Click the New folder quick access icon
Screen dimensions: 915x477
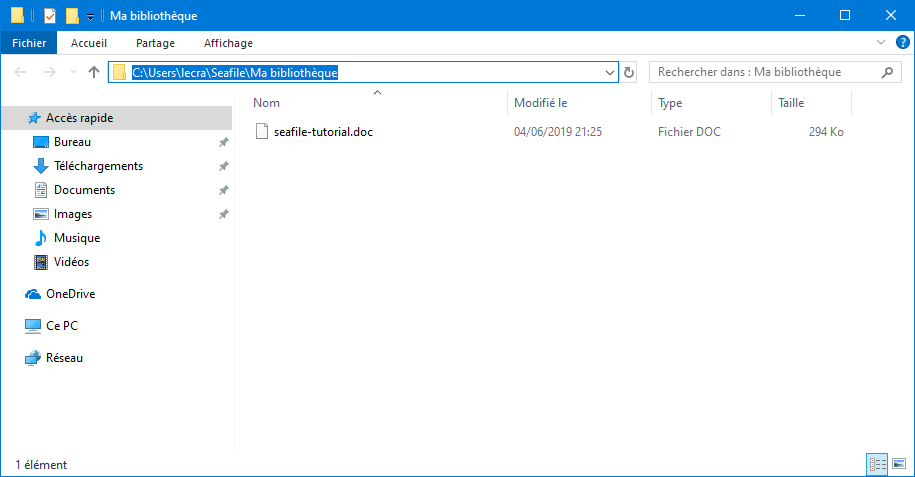point(72,16)
